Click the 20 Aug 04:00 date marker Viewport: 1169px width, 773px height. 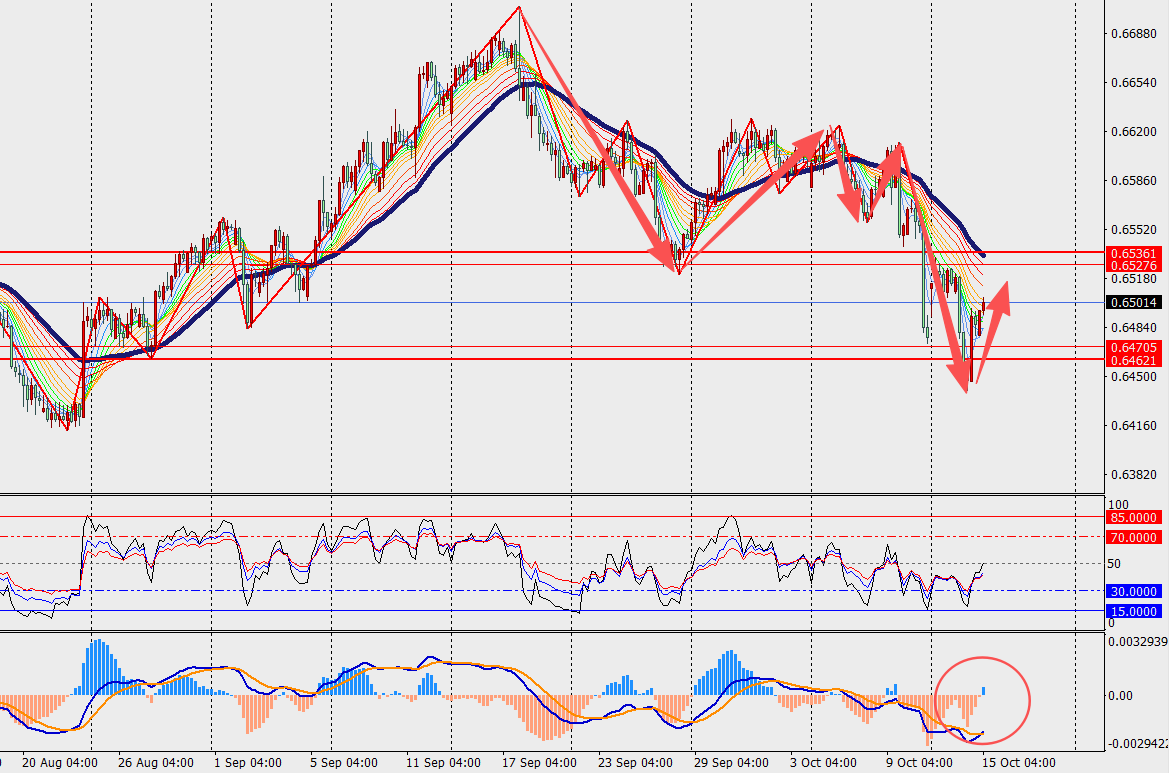point(60,763)
